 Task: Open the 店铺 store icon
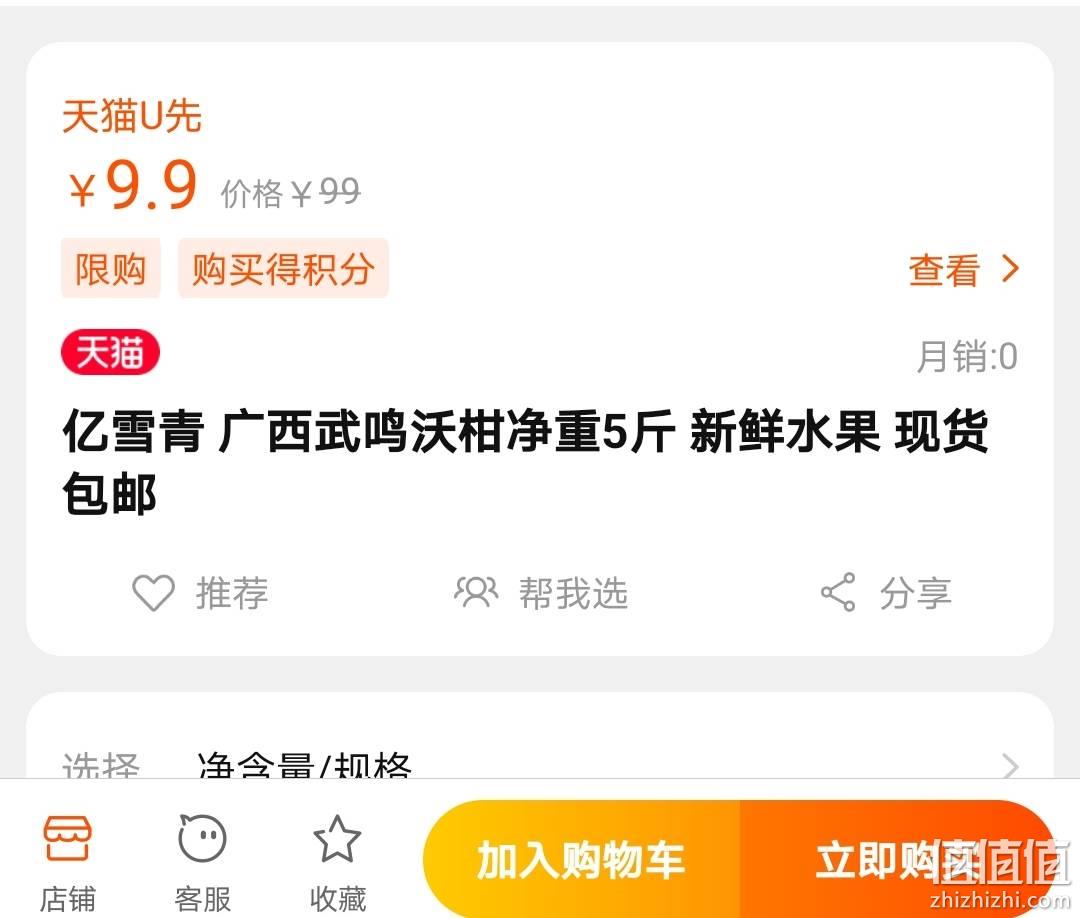[x=67, y=838]
